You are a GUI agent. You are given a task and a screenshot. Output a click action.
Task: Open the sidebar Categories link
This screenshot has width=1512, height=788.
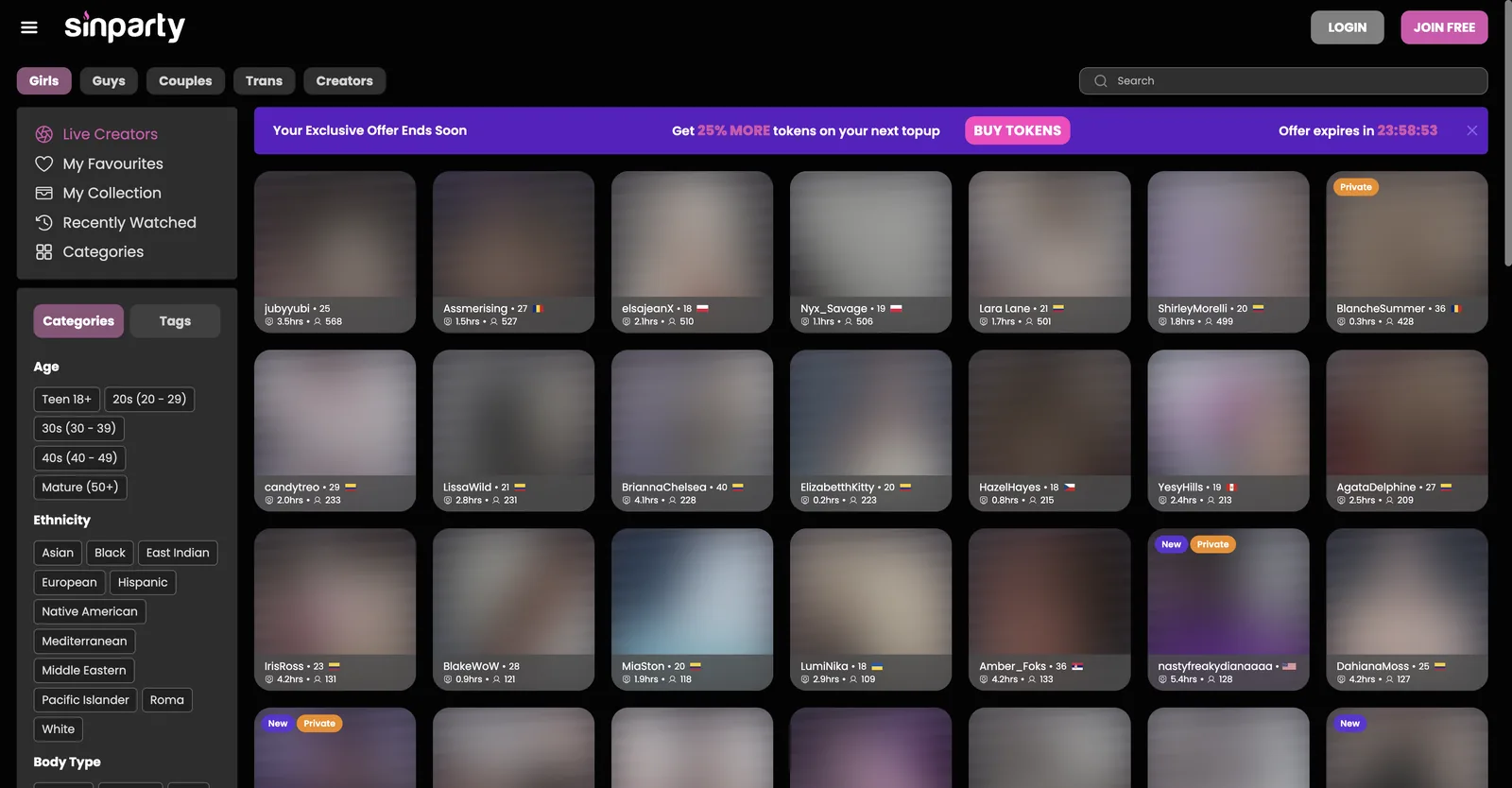103,252
